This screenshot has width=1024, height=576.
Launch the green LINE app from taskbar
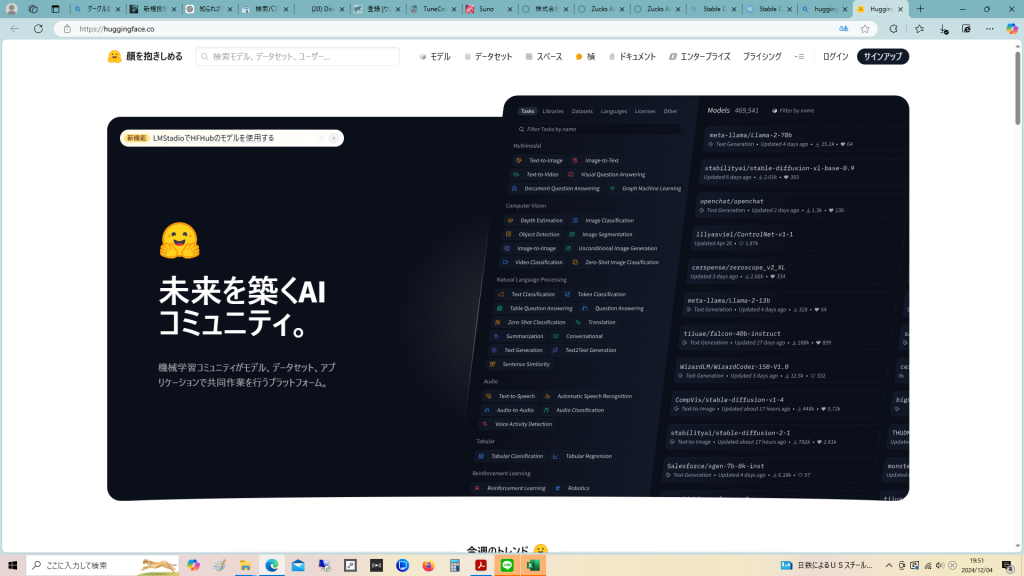(x=507, y=565)
